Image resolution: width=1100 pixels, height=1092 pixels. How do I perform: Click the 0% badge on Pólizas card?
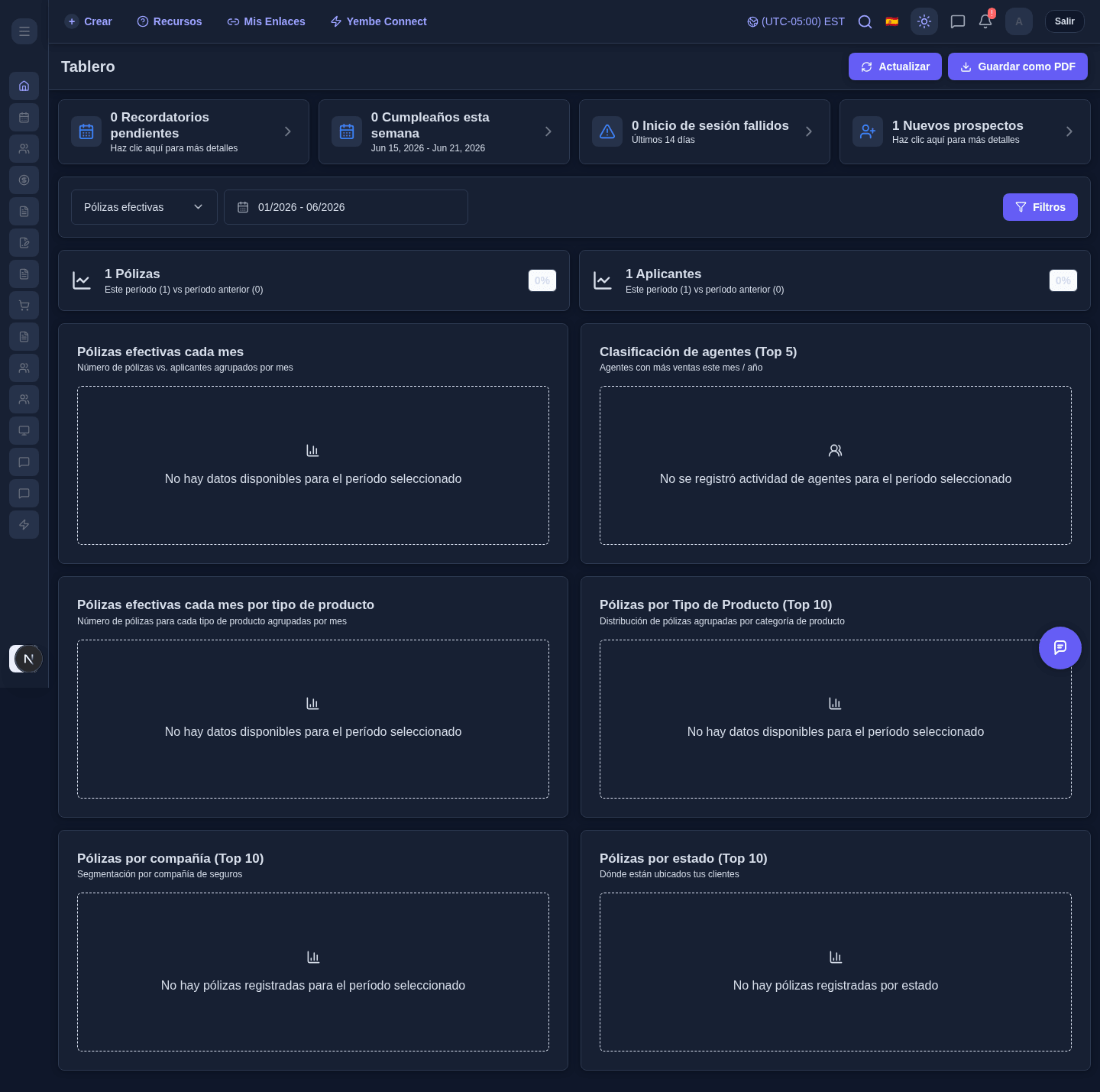coord(542,280)
